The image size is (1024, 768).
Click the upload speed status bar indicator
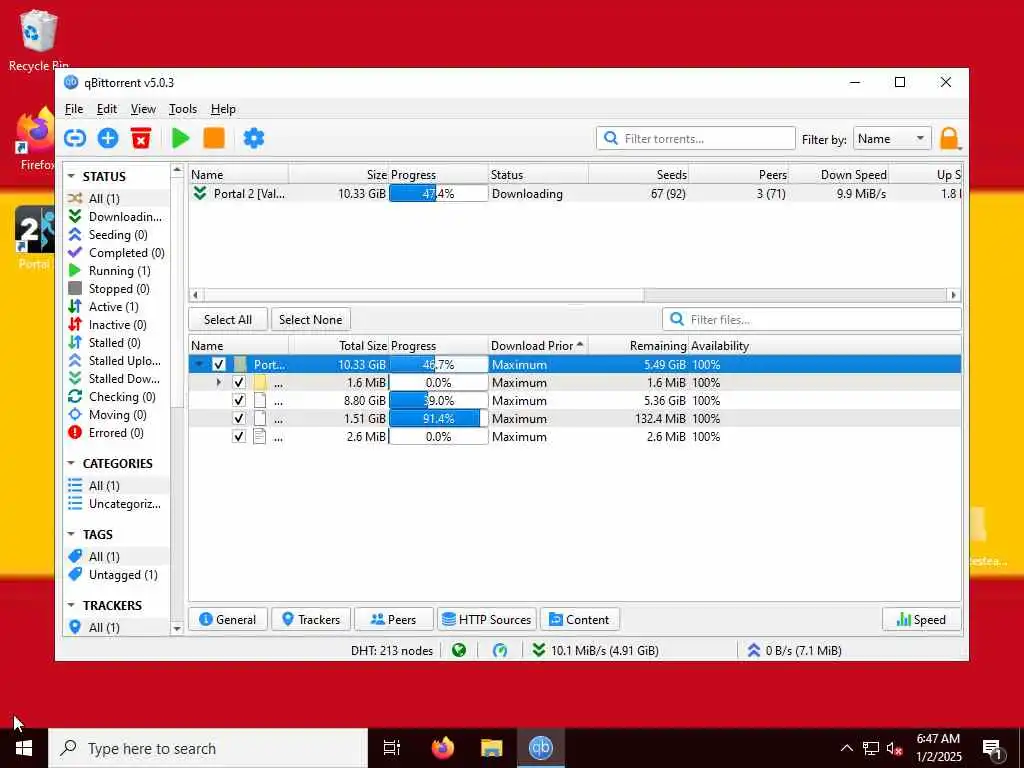point(793,650)
